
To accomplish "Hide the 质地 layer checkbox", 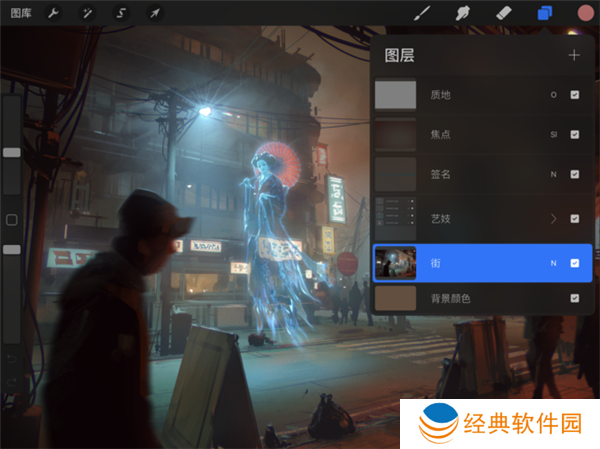I will point(574,95).
